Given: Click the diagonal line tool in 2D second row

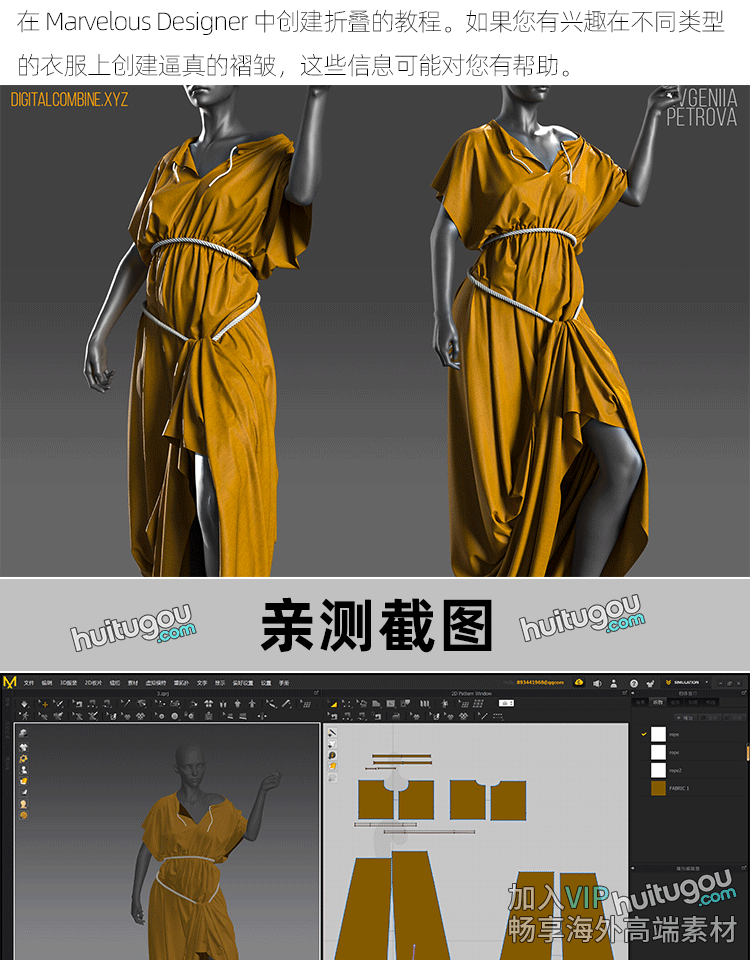Looking at the screenshot, I should 483,716.
